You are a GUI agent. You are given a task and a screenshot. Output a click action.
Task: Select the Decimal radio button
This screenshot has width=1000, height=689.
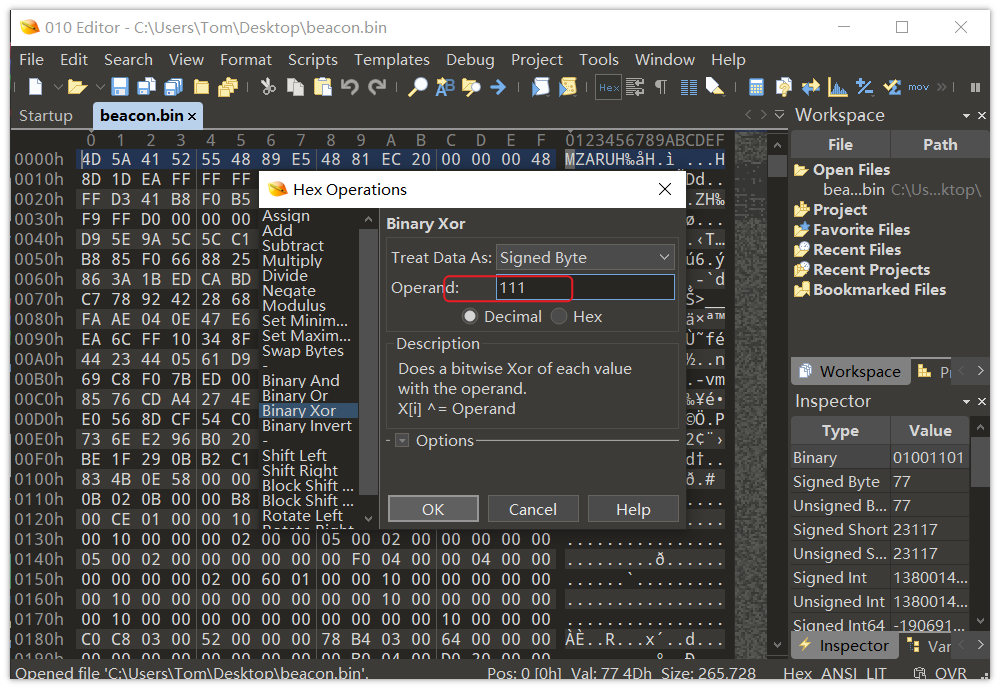[x=469, y=316]
